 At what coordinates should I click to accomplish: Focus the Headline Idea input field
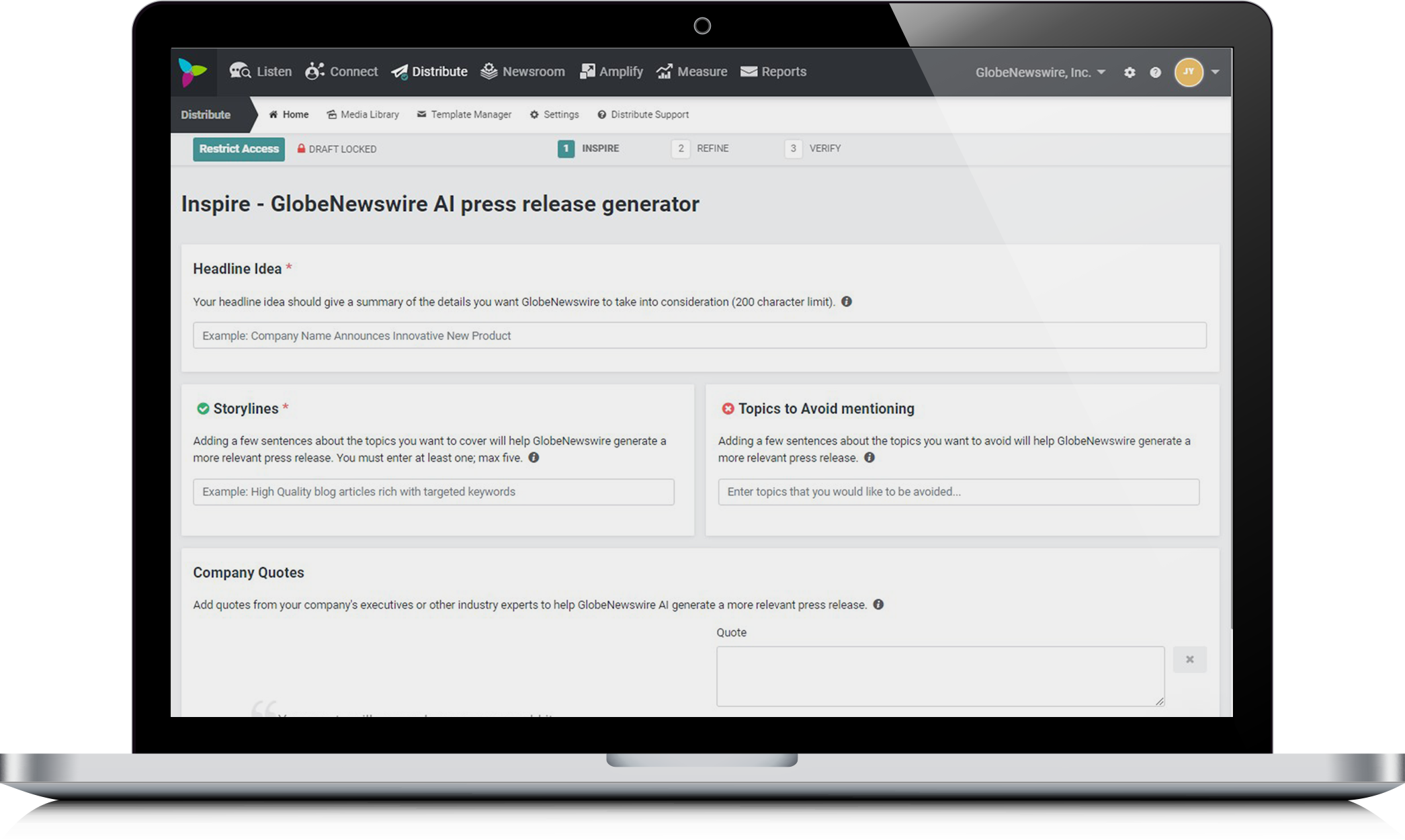[x=699, y=335]
